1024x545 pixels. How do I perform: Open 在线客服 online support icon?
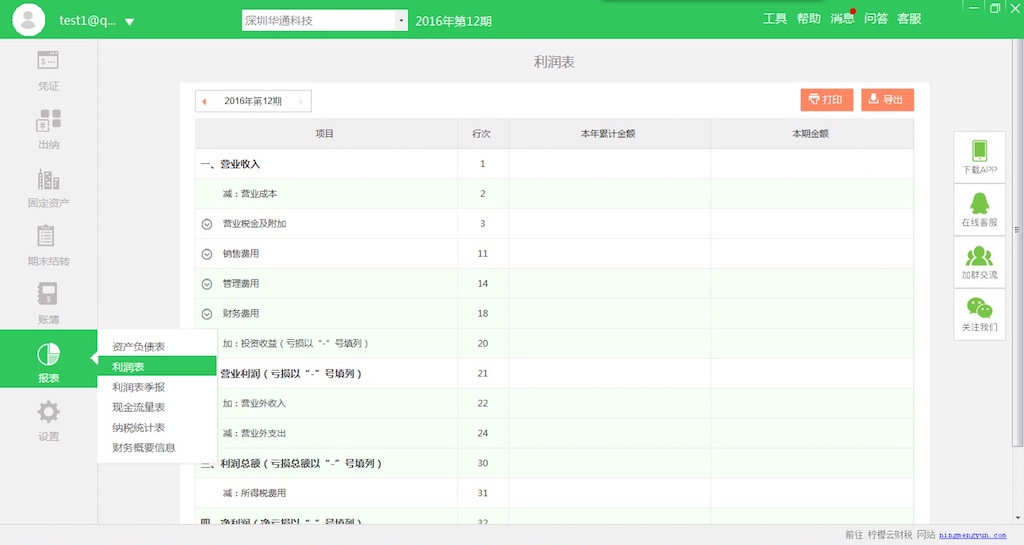point(979,204)
